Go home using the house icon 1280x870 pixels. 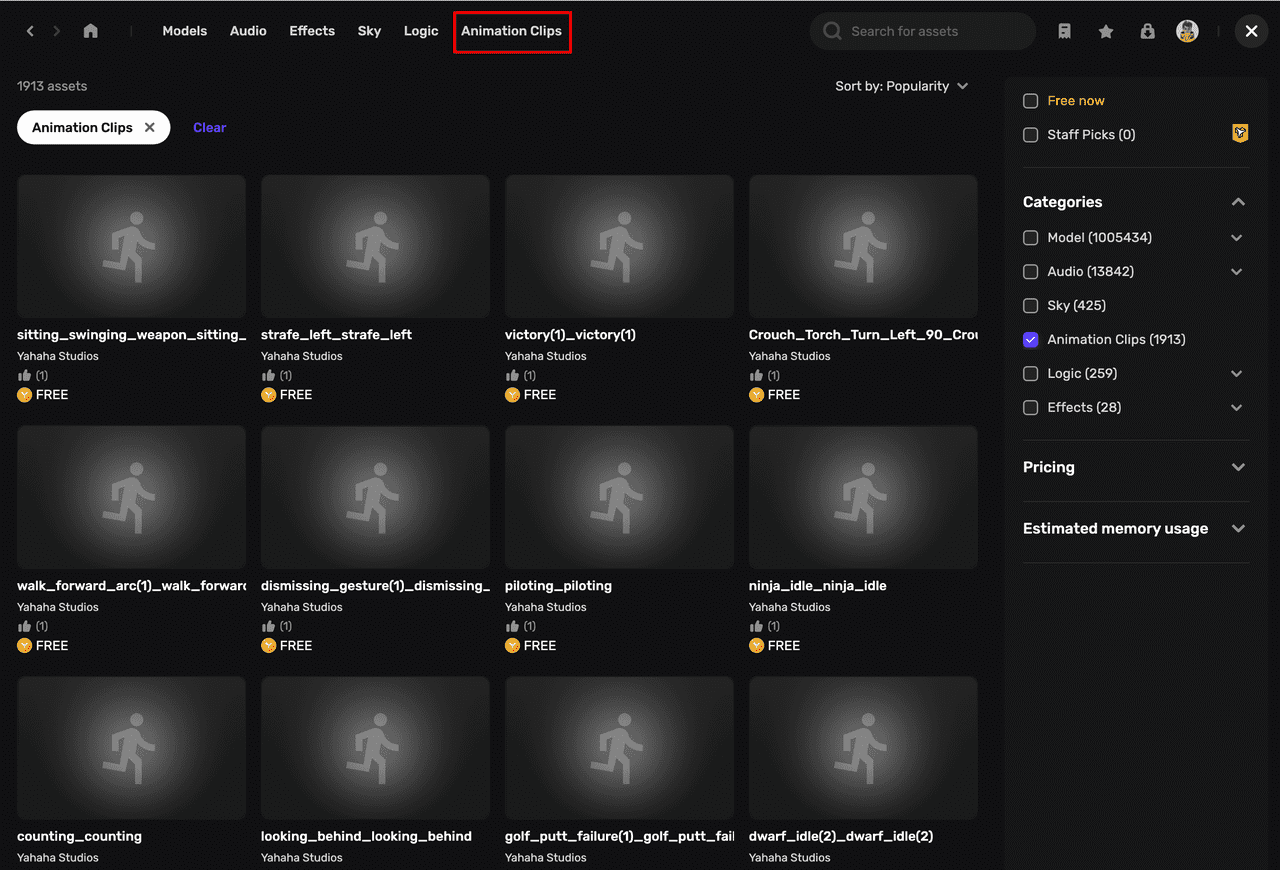click(90, 31)
